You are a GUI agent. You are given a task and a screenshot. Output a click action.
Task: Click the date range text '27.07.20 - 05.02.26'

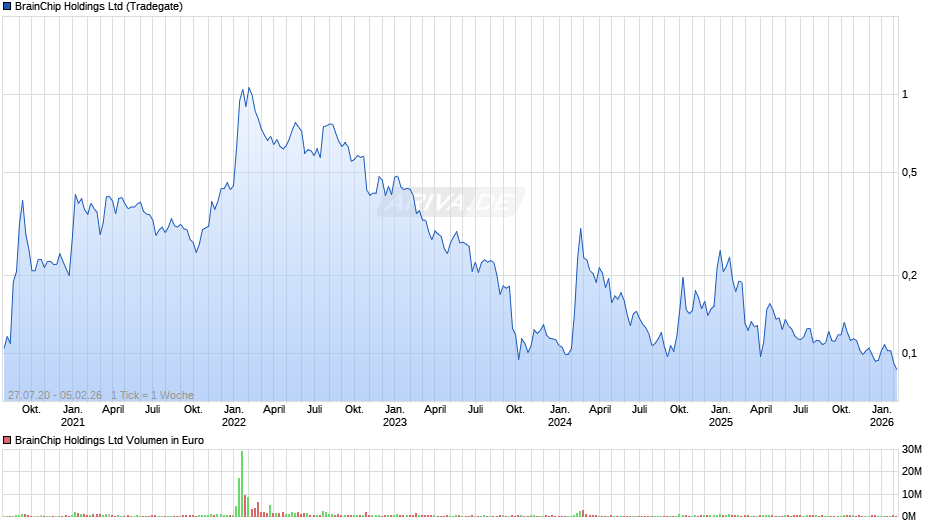click(55, 395)
